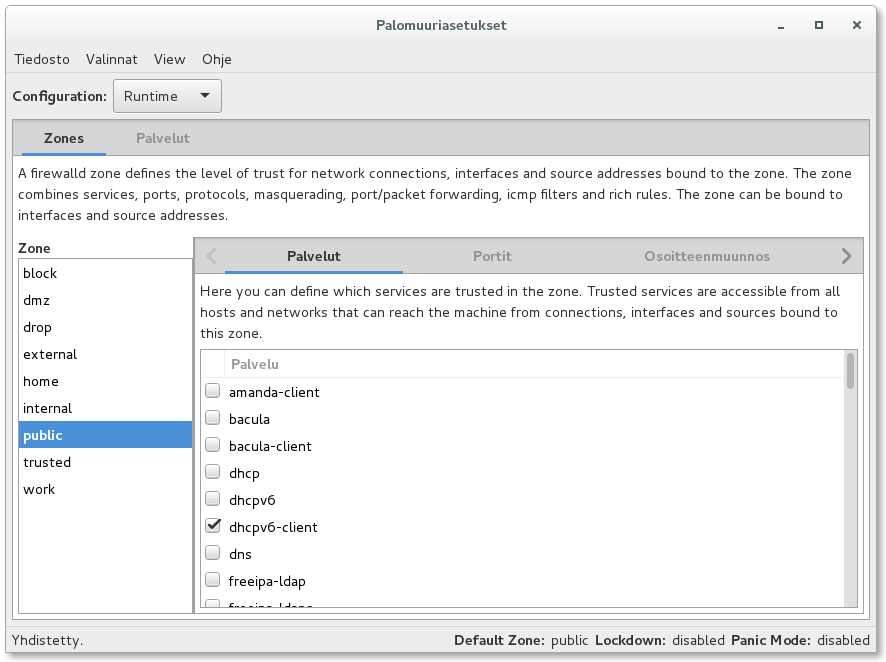886x662 pixels.
Task: Tick the freeipa-ldap service checkbox
Action: 212,581
